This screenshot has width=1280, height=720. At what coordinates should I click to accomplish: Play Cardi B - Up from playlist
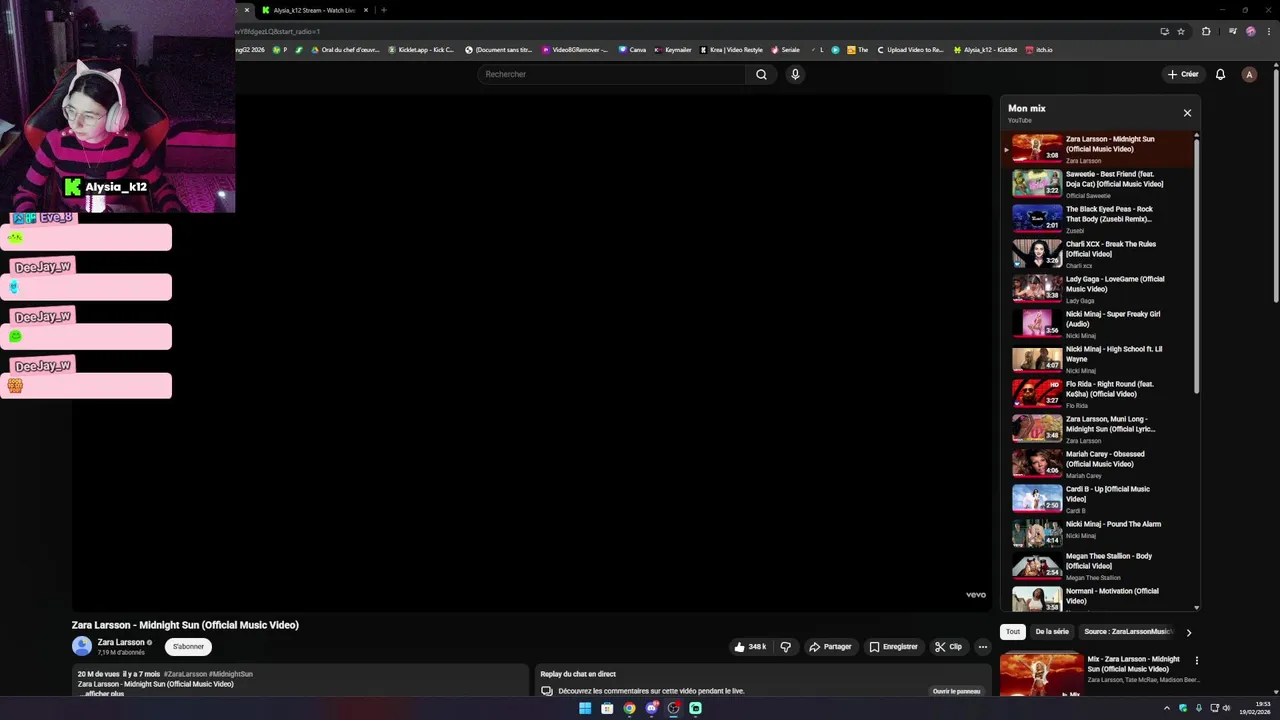click(1100, 499)
